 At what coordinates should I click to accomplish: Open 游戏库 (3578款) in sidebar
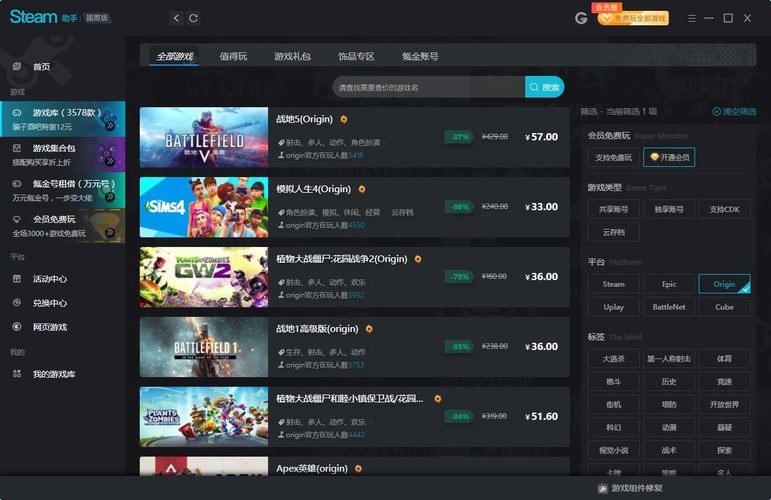62,119
